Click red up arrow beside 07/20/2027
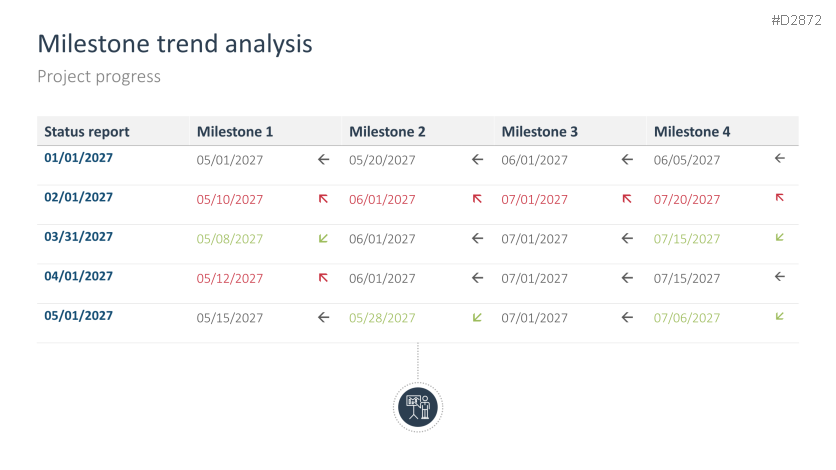Viewport: 836px width, 470px height. click(x=779, y=198)
